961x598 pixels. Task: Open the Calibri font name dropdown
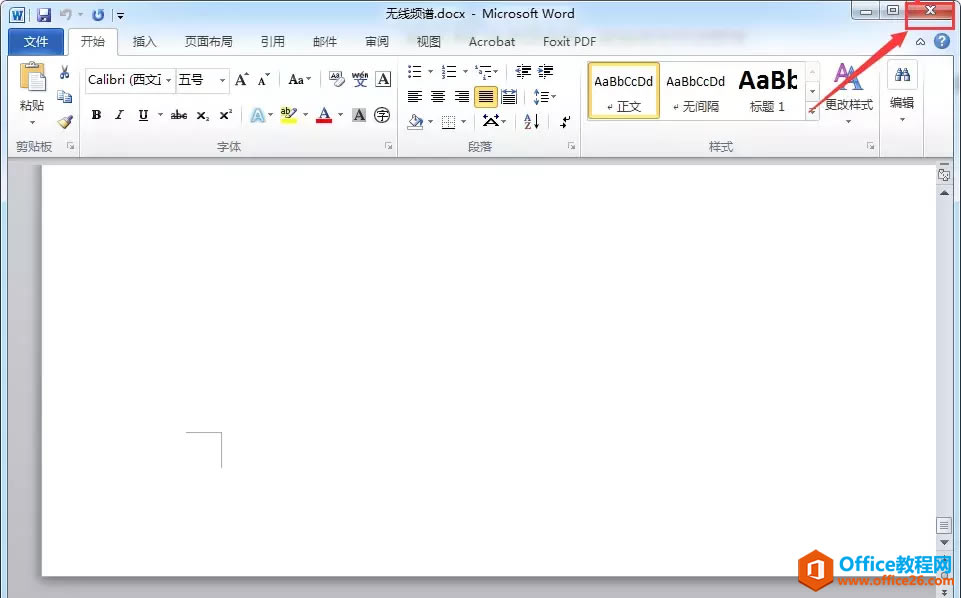coord(169,80)
